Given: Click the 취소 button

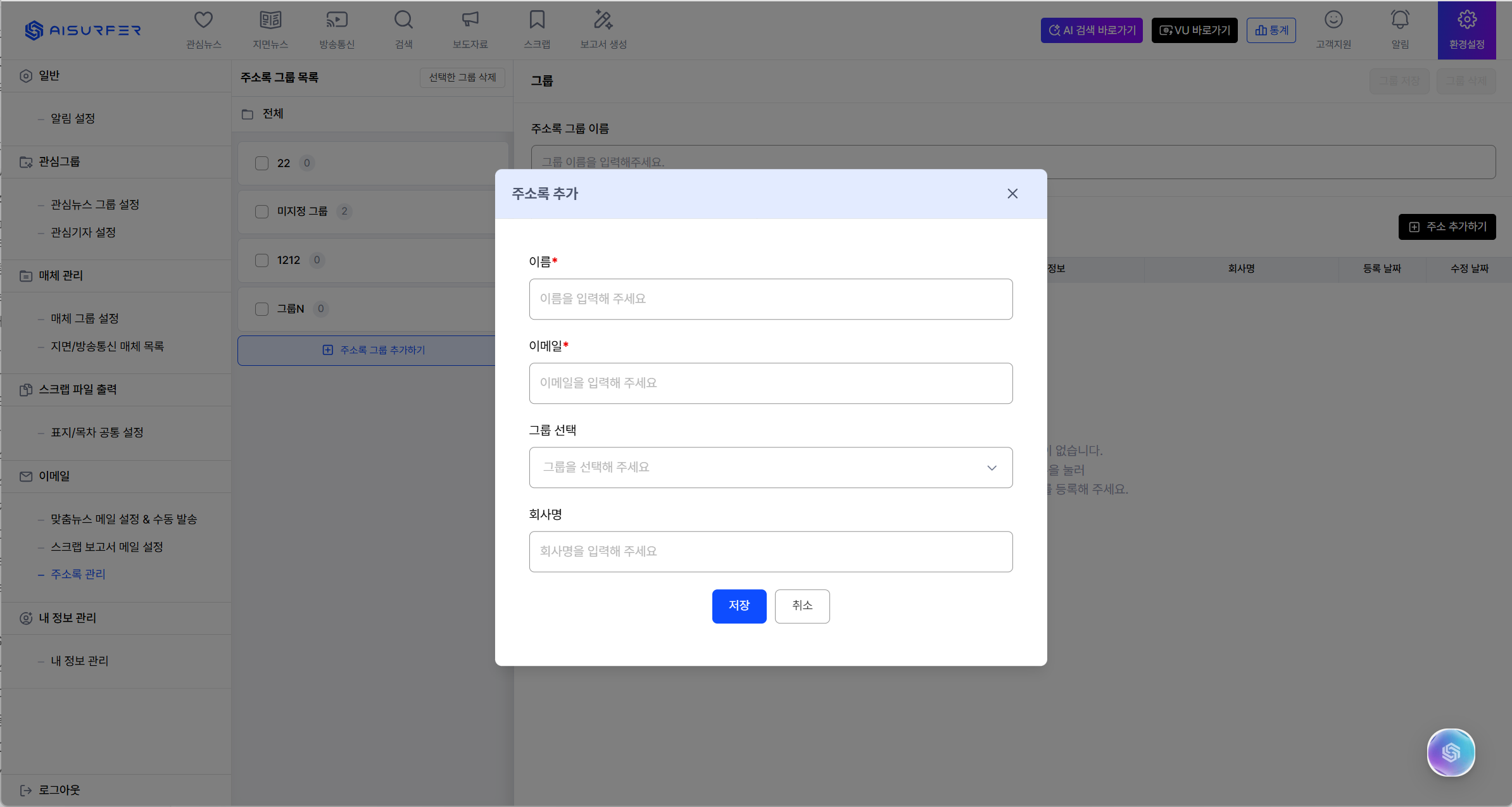Looking at the screenshot, I should coord(802,606).
